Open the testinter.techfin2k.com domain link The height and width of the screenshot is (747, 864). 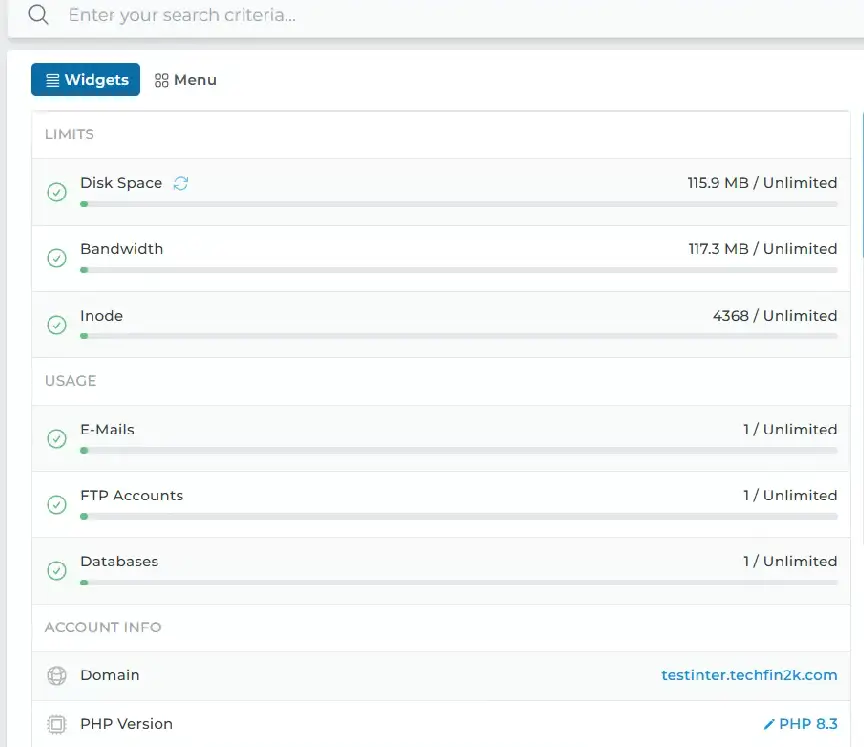[749, 675]
